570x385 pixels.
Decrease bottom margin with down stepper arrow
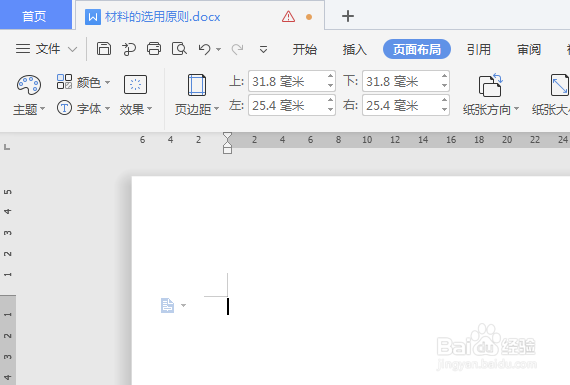pos(444,86)
